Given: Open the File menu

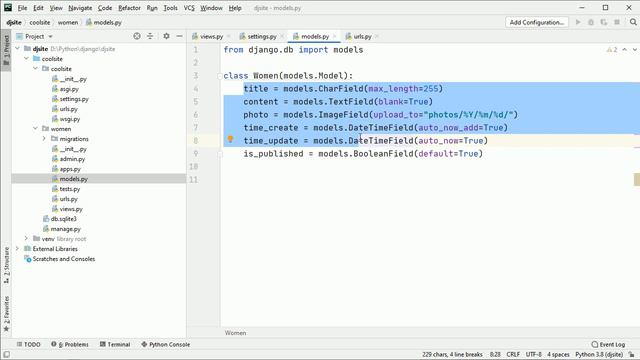Looking at the screenshot, I should point(22,8).
